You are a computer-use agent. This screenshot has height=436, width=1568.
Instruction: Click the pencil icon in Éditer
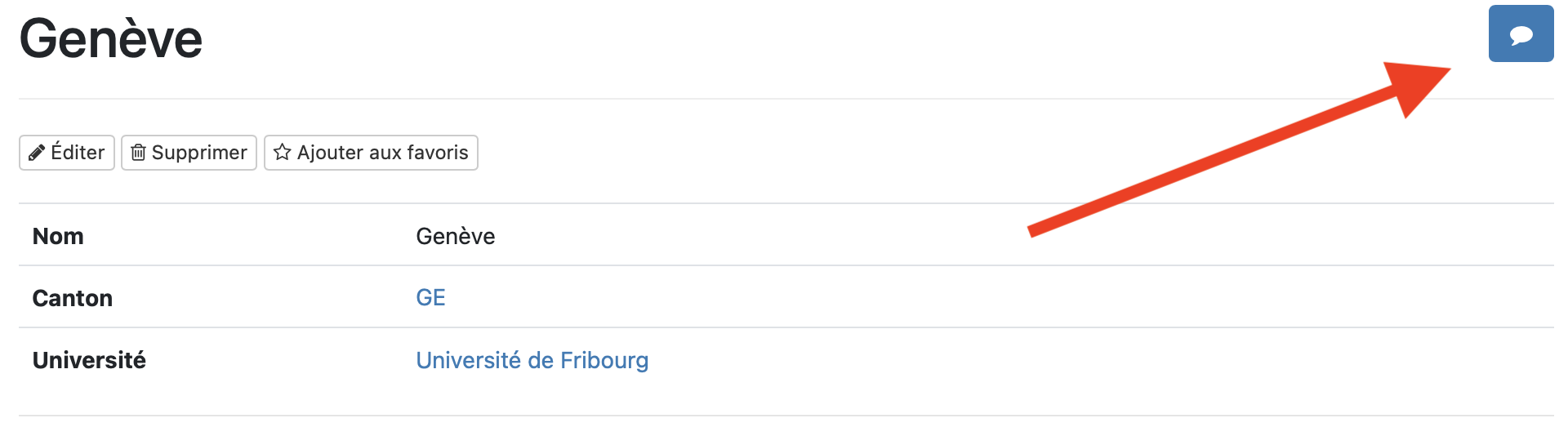click(37, 153)
